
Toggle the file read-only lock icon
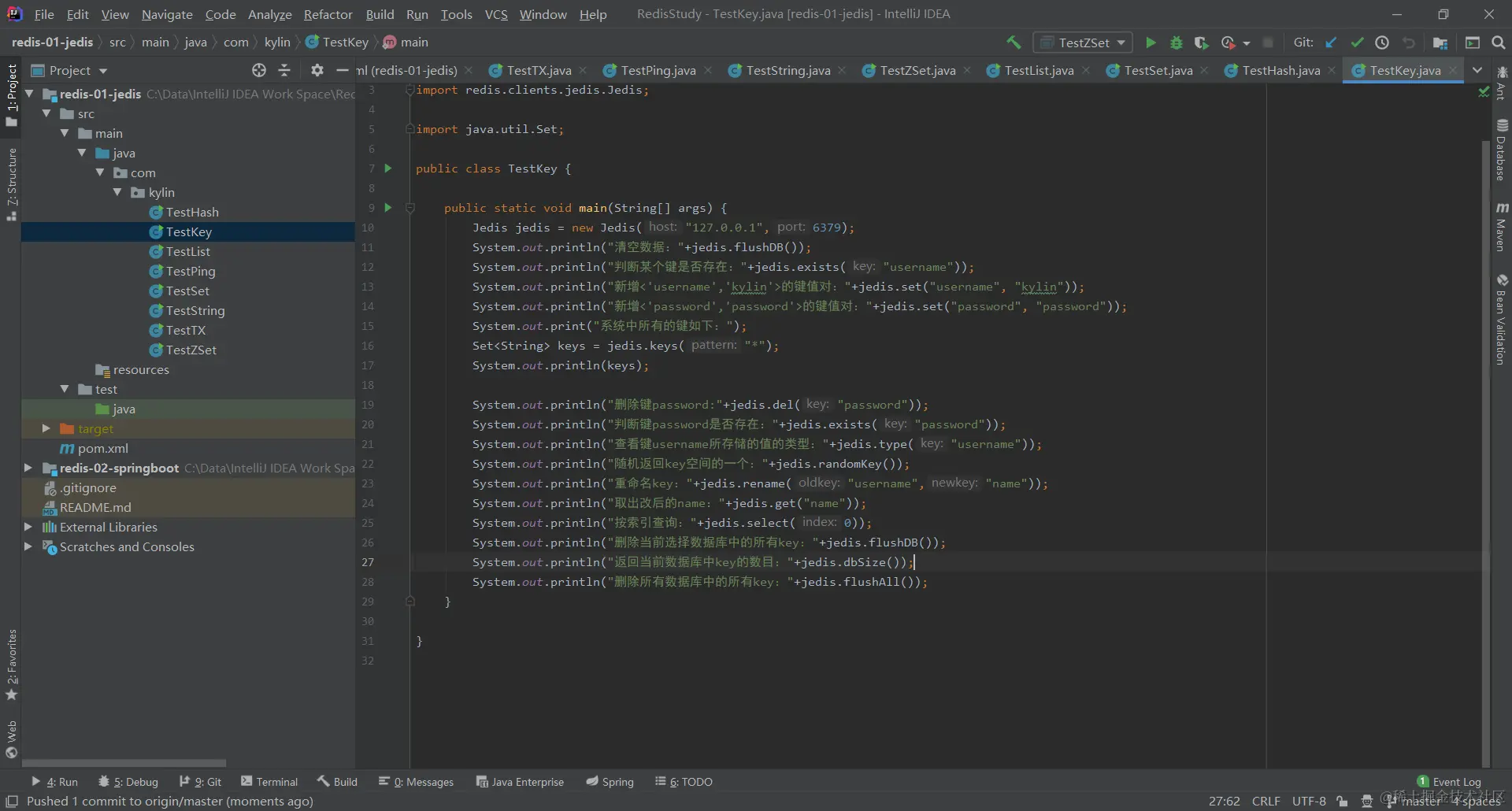pyautogui.click(x=1343, y=802)
